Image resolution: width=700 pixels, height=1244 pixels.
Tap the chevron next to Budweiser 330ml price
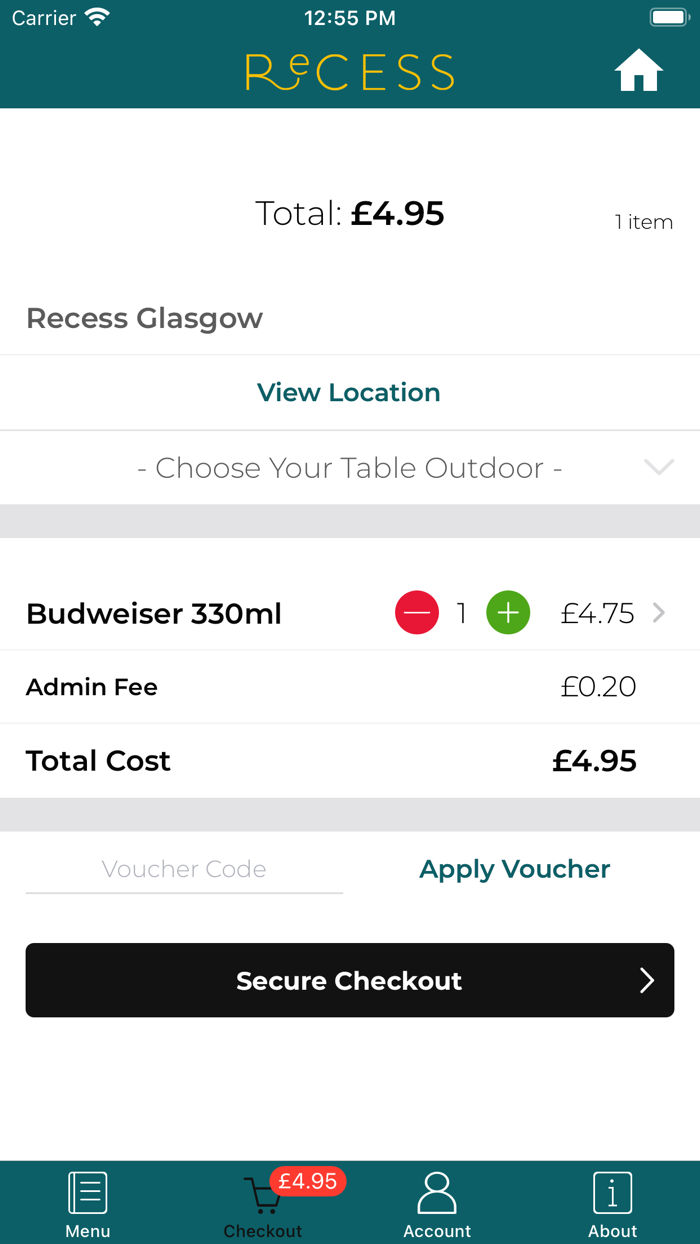coord(660,613)
